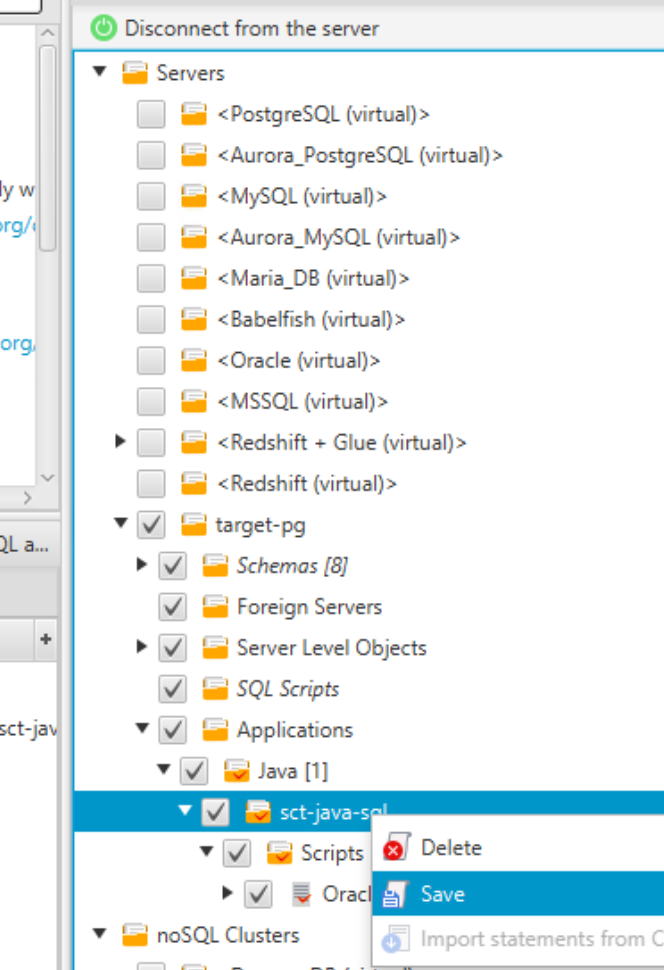Click the green Disconnect power icon
Image resolution: width=664 pixels, height=970 pixels.
[x=104, y=28]
